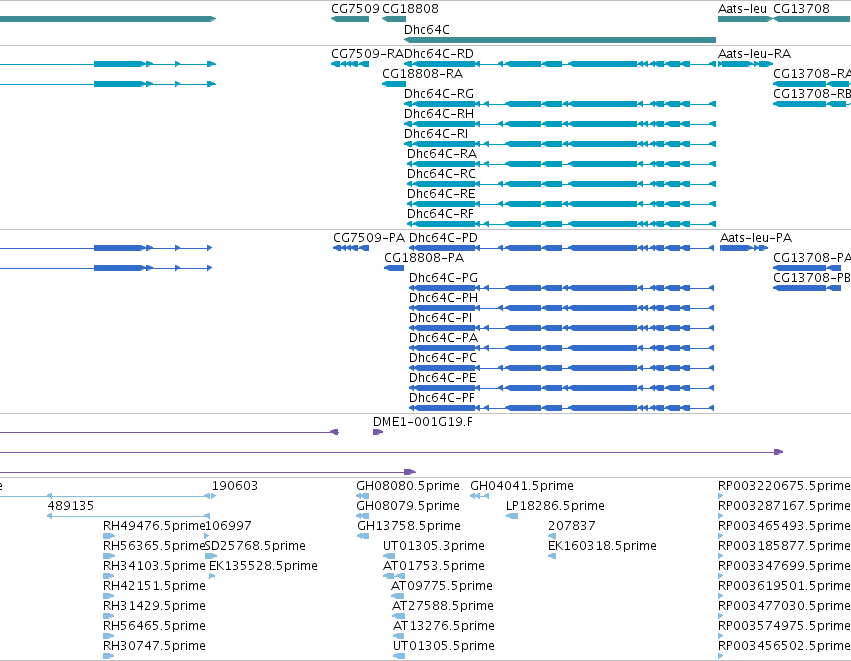Select the Dhc64C-PD protein label

coord(443,238)
